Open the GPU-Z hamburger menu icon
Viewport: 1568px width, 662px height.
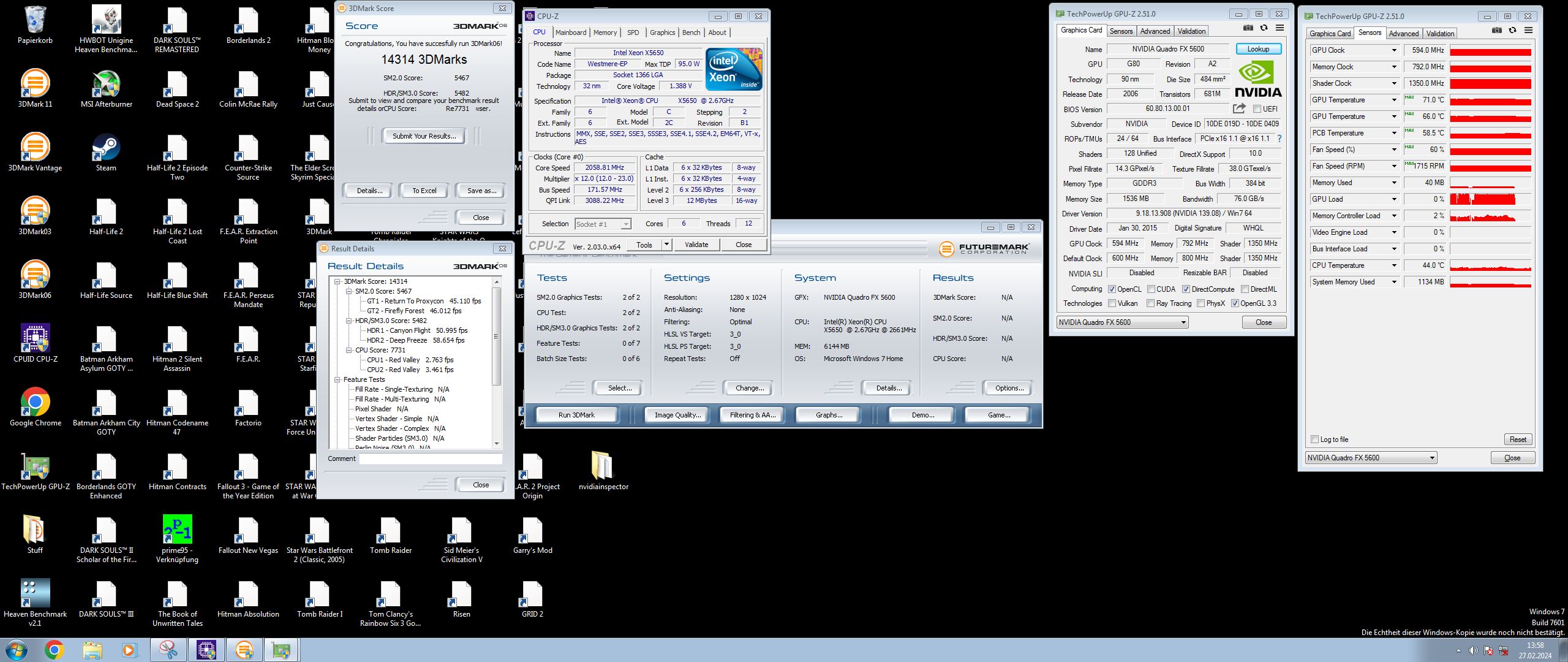click(1280, 28)
